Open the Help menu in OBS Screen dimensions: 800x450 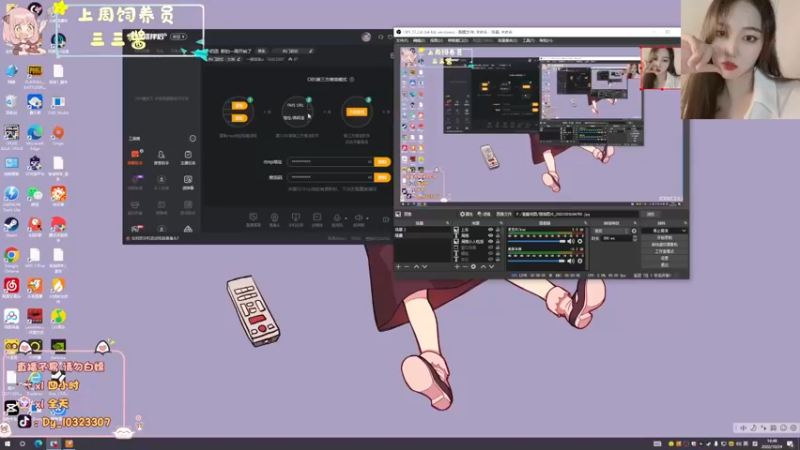pyautogui.click(x=546, y=40)
